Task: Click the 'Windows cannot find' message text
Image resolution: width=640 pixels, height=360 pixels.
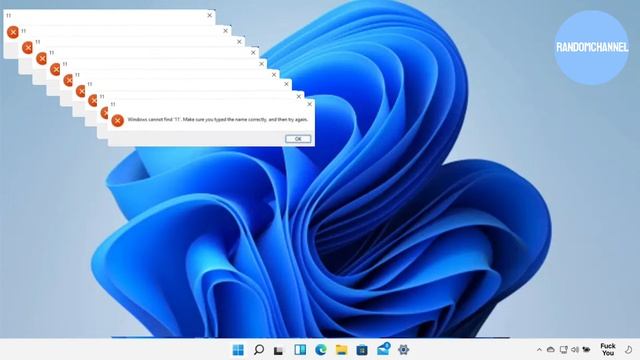Action: click(x=218, y=120)
